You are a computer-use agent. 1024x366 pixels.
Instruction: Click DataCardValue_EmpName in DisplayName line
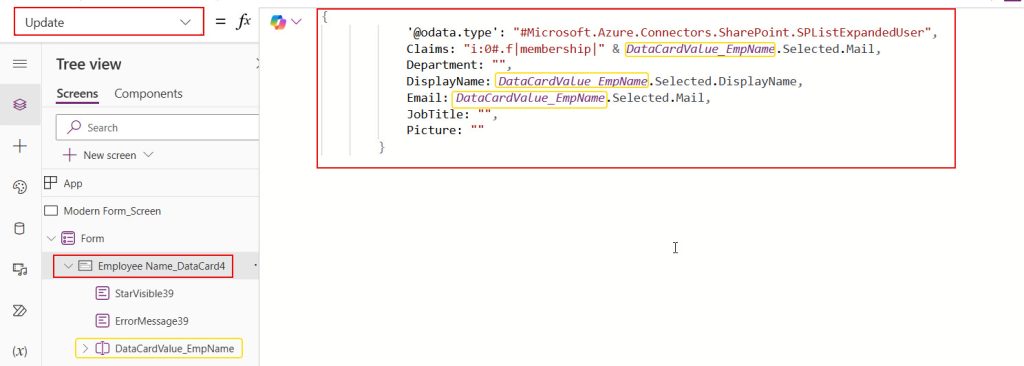tap(572, 82)
